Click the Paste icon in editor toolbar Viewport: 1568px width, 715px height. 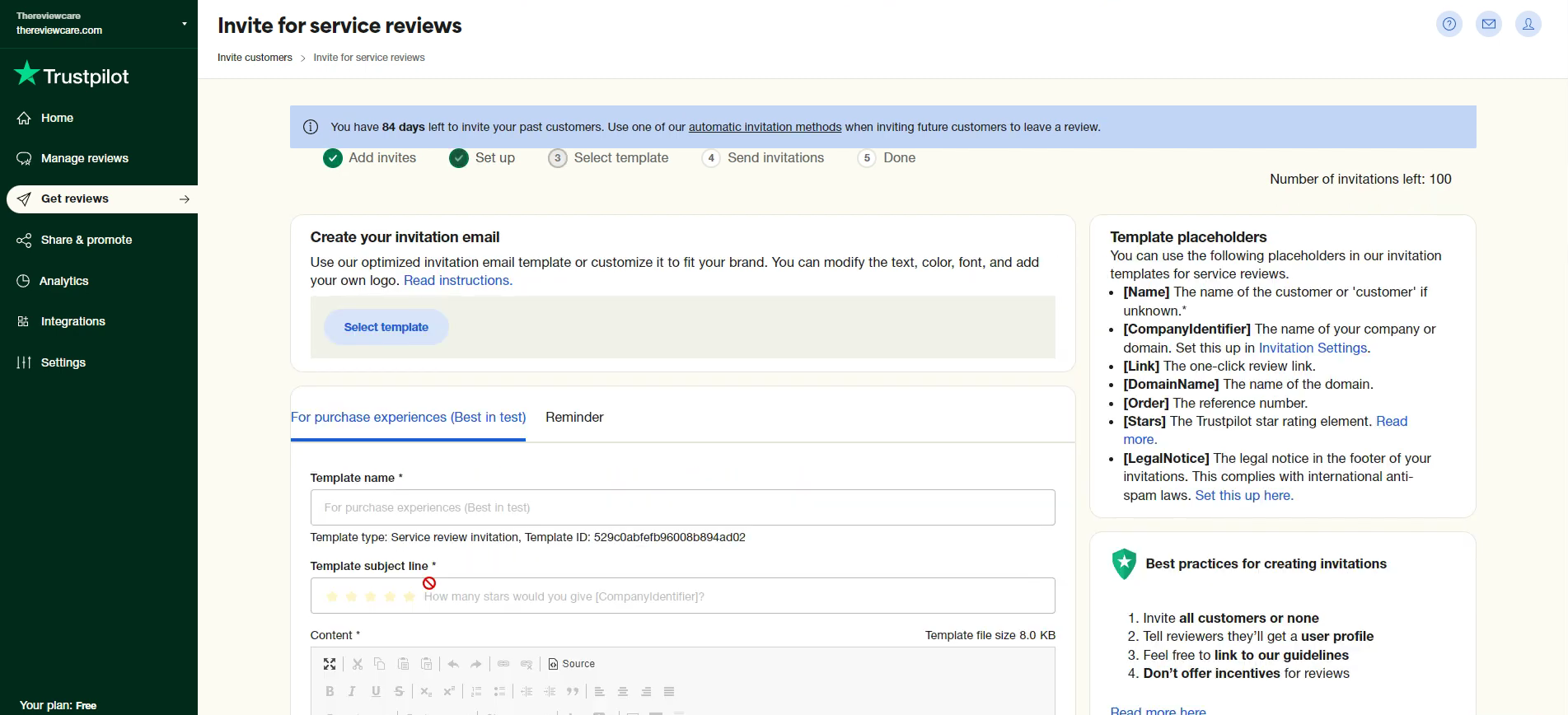(x=403, y=664)
